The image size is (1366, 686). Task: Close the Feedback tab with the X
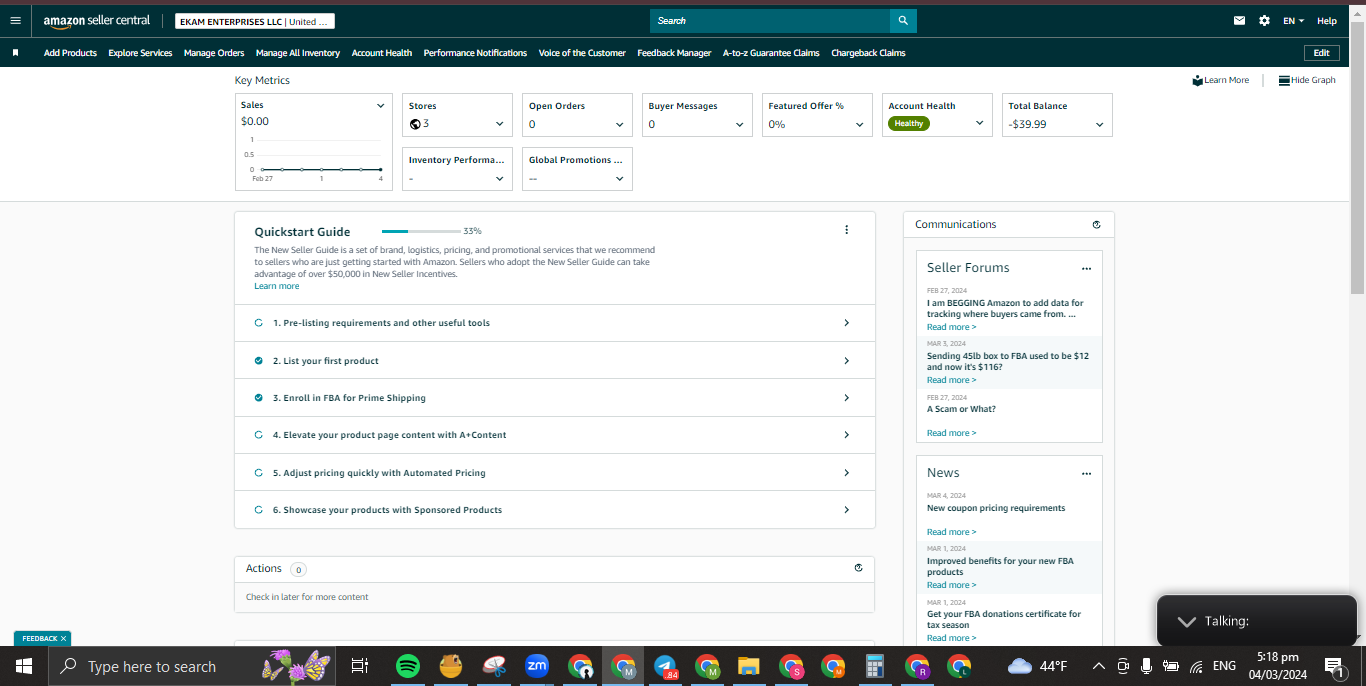63,638
